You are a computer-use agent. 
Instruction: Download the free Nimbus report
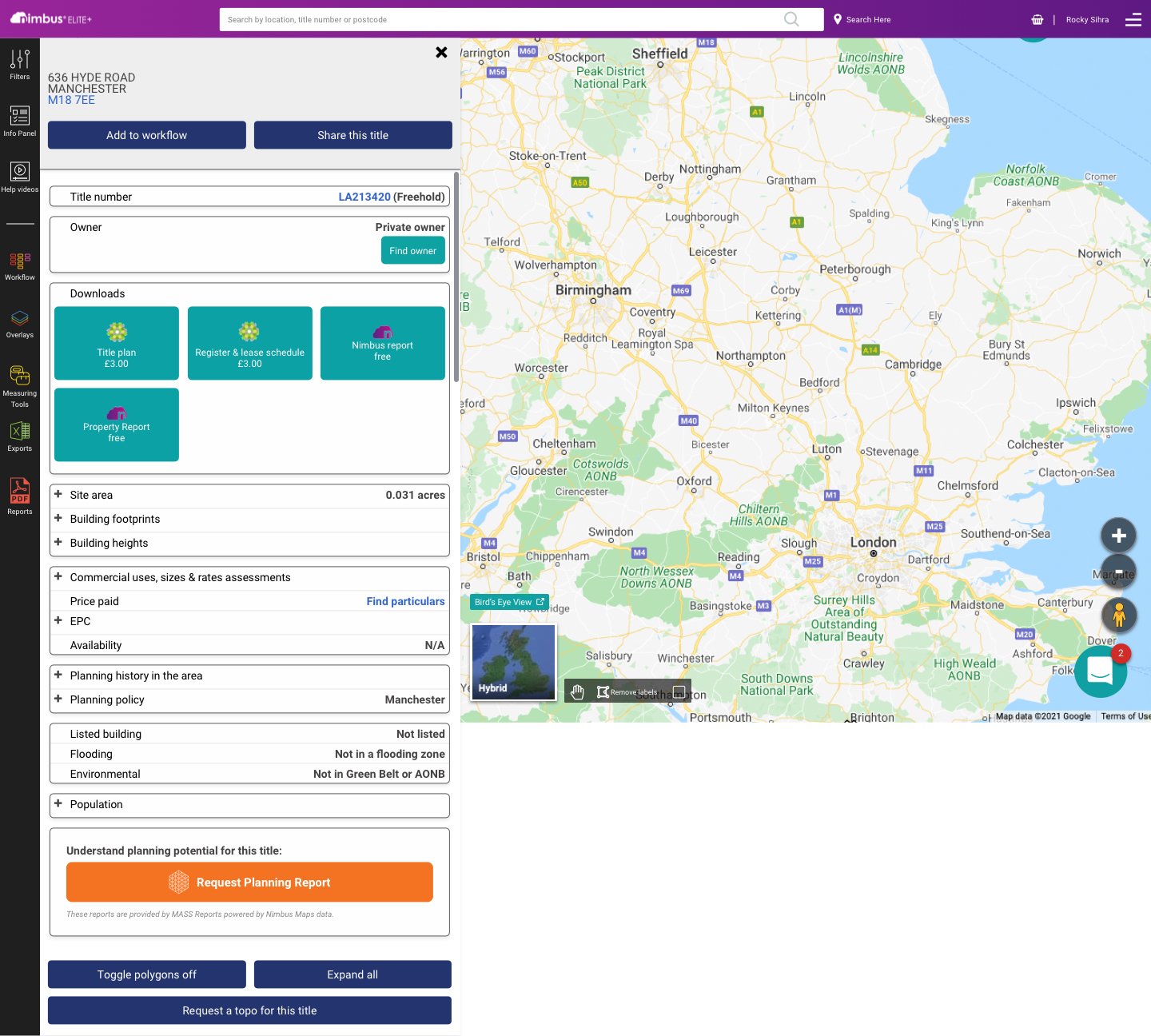pos(383,343)
